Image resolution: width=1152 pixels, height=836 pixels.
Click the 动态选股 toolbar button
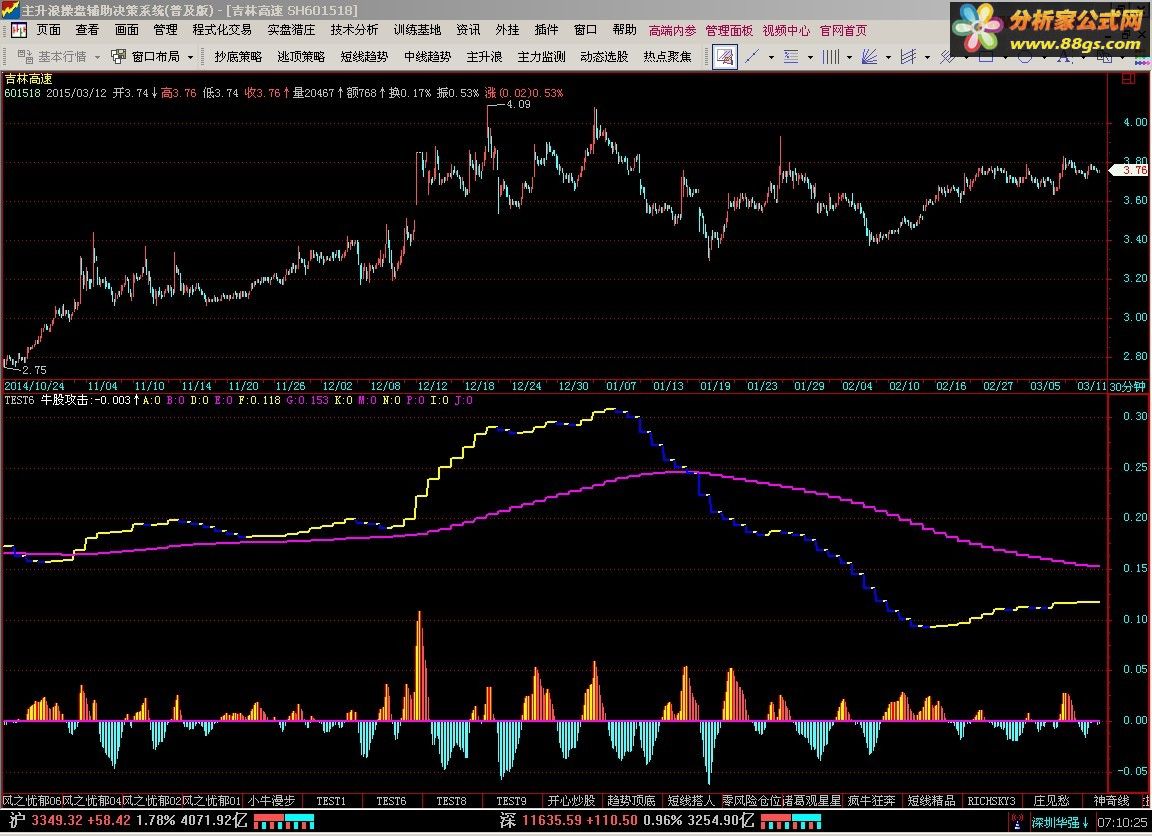[x=604, y=57]
